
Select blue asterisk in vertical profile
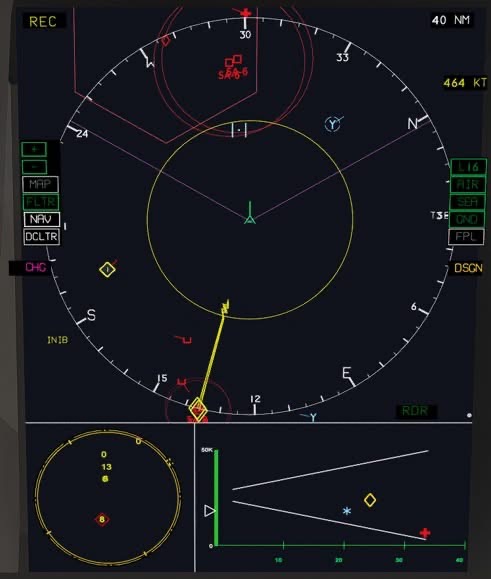tap(346, 511)
